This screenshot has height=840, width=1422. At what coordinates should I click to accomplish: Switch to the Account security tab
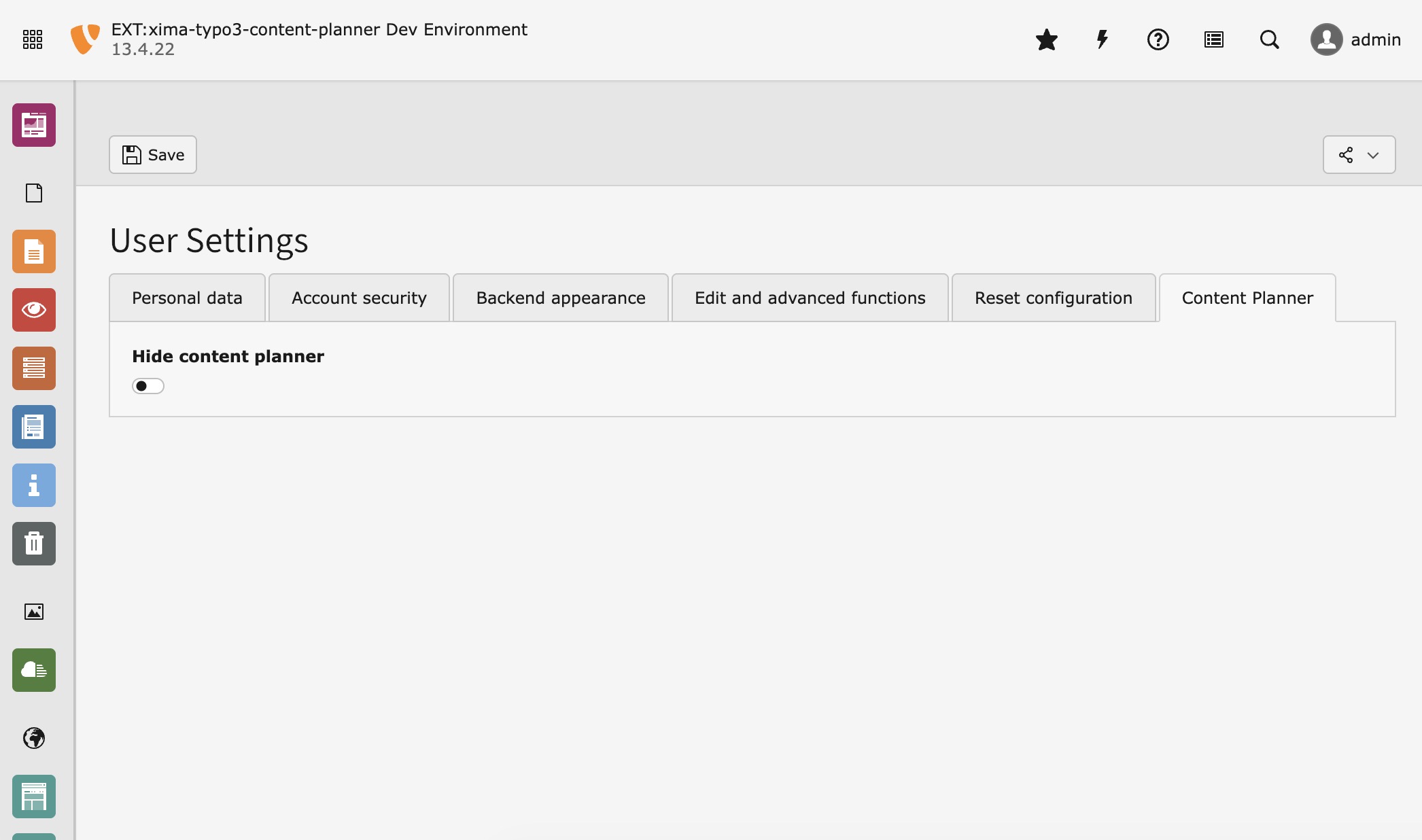[358, 297]
